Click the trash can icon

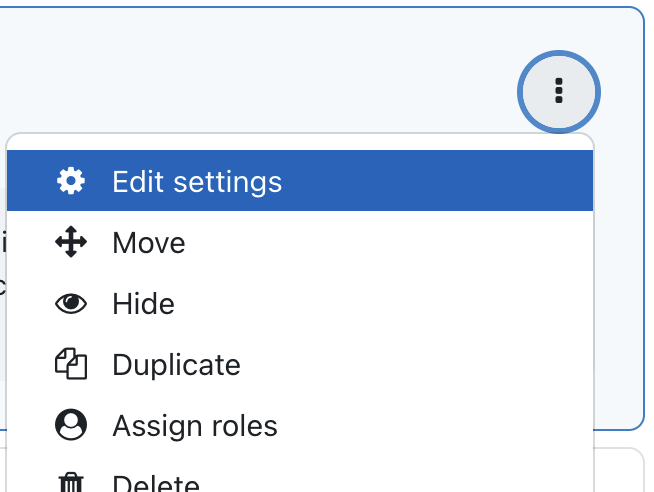tap(71, 482)
